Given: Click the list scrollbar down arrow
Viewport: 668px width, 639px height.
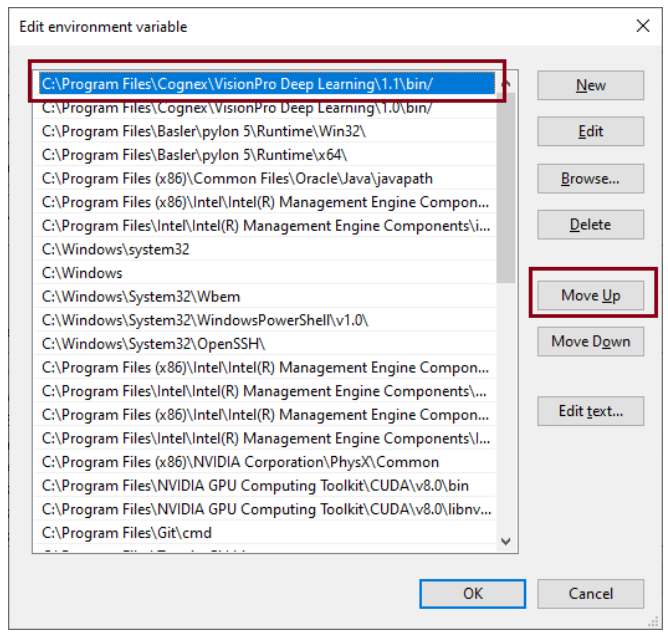Looking at the screenshot, I should pyautogui.click(x=506, y=541).
